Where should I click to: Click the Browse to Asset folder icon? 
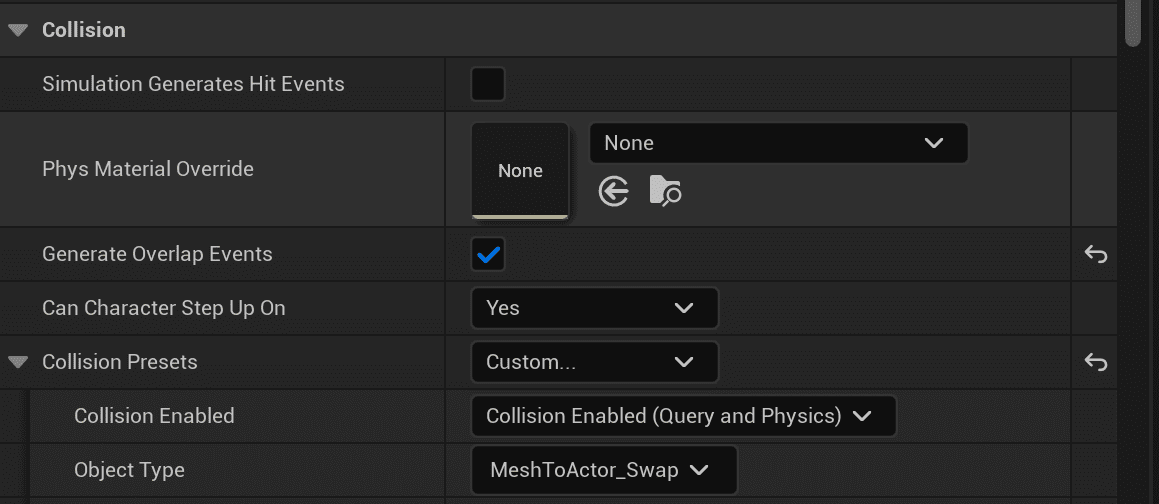click(665, 191)
